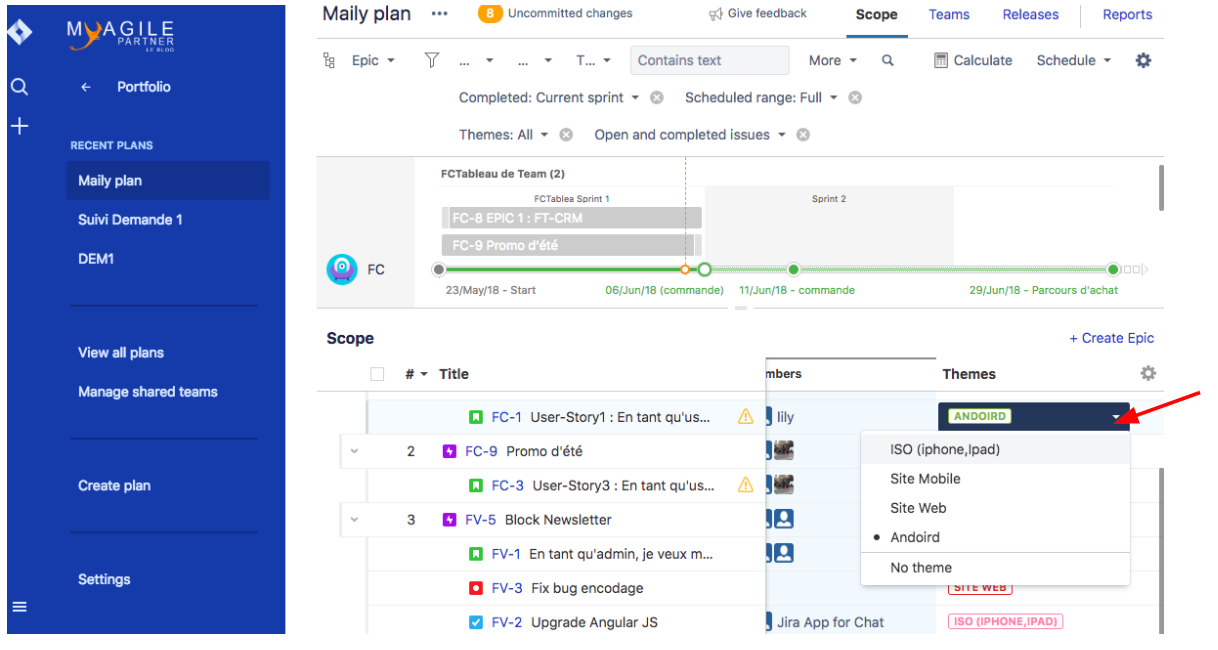Tick the select-all checkbox in Scope header

[x=377, y=373]
